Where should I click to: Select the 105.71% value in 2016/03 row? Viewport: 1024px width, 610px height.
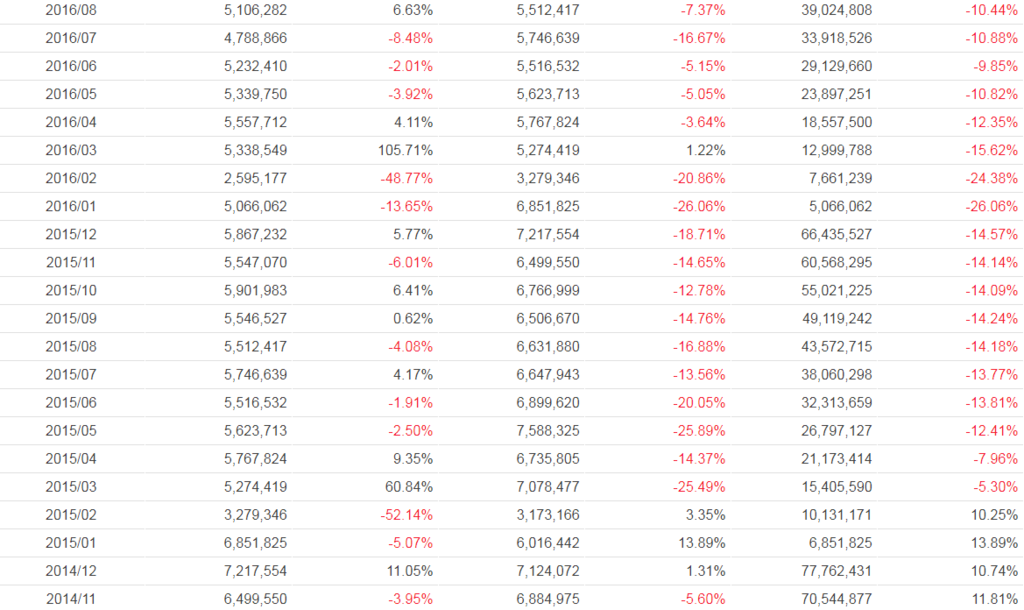[404, 150]
